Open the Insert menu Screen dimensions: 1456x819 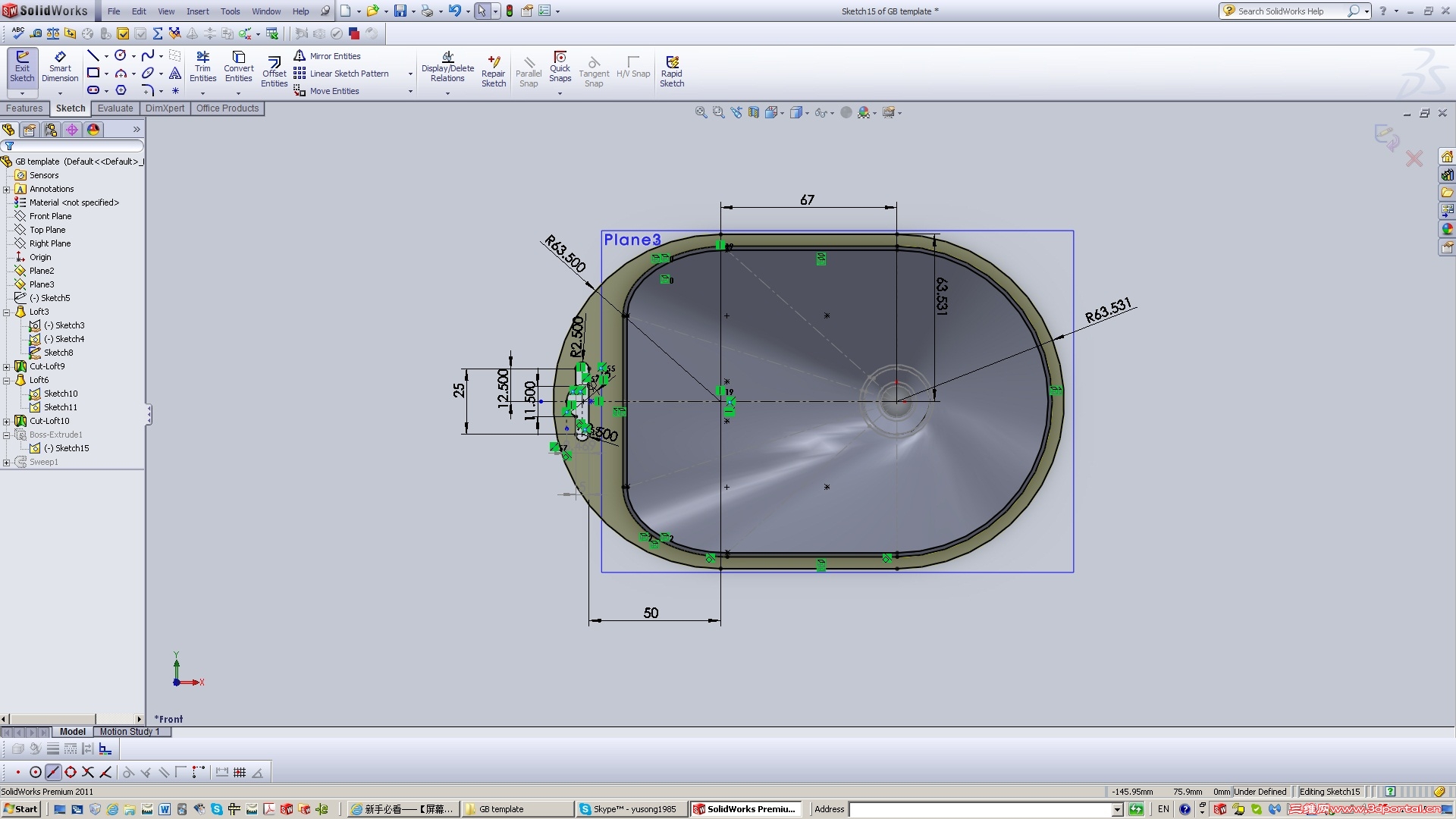[x=197, y=11]
